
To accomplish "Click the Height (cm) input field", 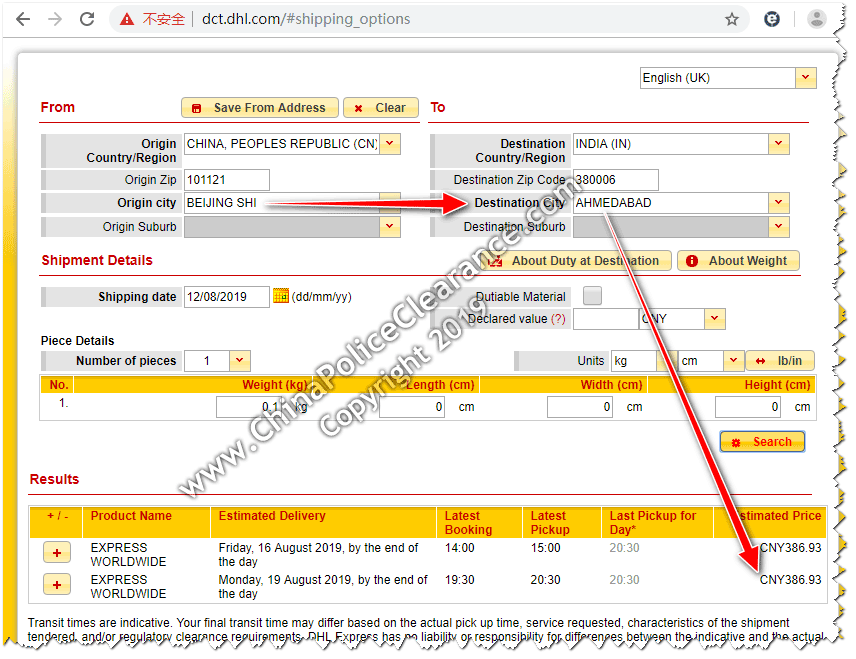I will (748, 407).
